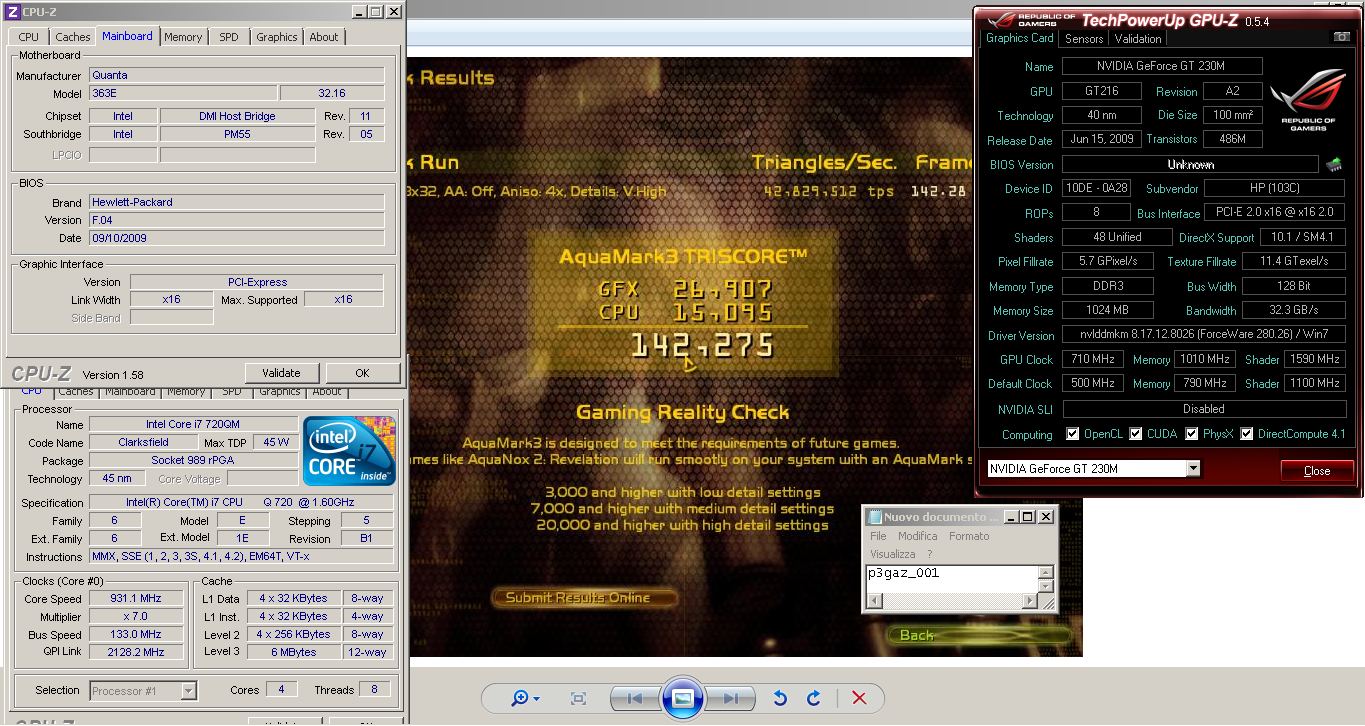Switch to the Caches tab in CPU-Z
1365x726 pixels.
click(73, 37)
